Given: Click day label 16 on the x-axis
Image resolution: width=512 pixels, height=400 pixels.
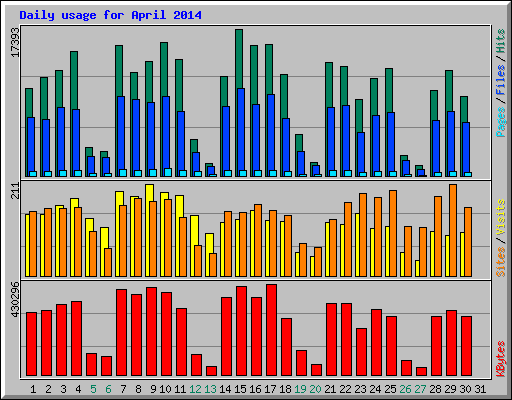Looking at the screenshot, I should 255,389.
